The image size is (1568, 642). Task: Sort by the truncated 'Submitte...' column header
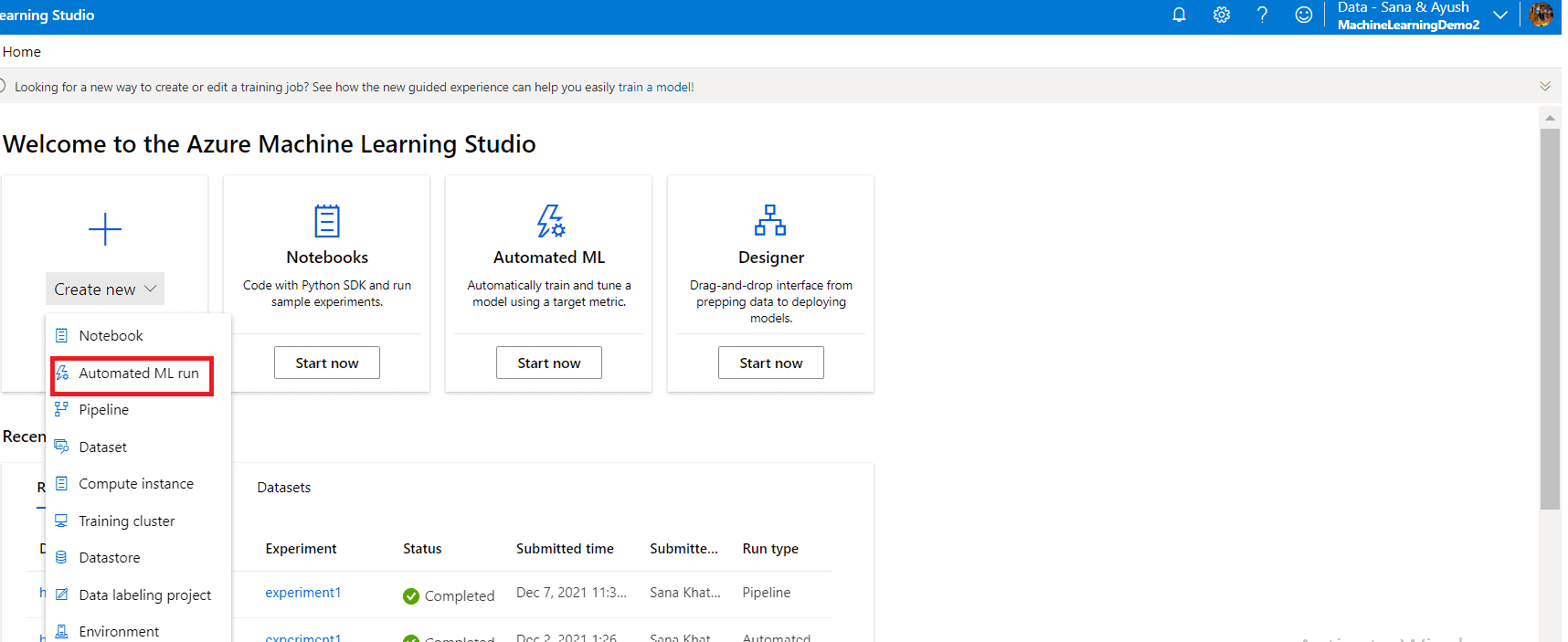tap(683, 549)
